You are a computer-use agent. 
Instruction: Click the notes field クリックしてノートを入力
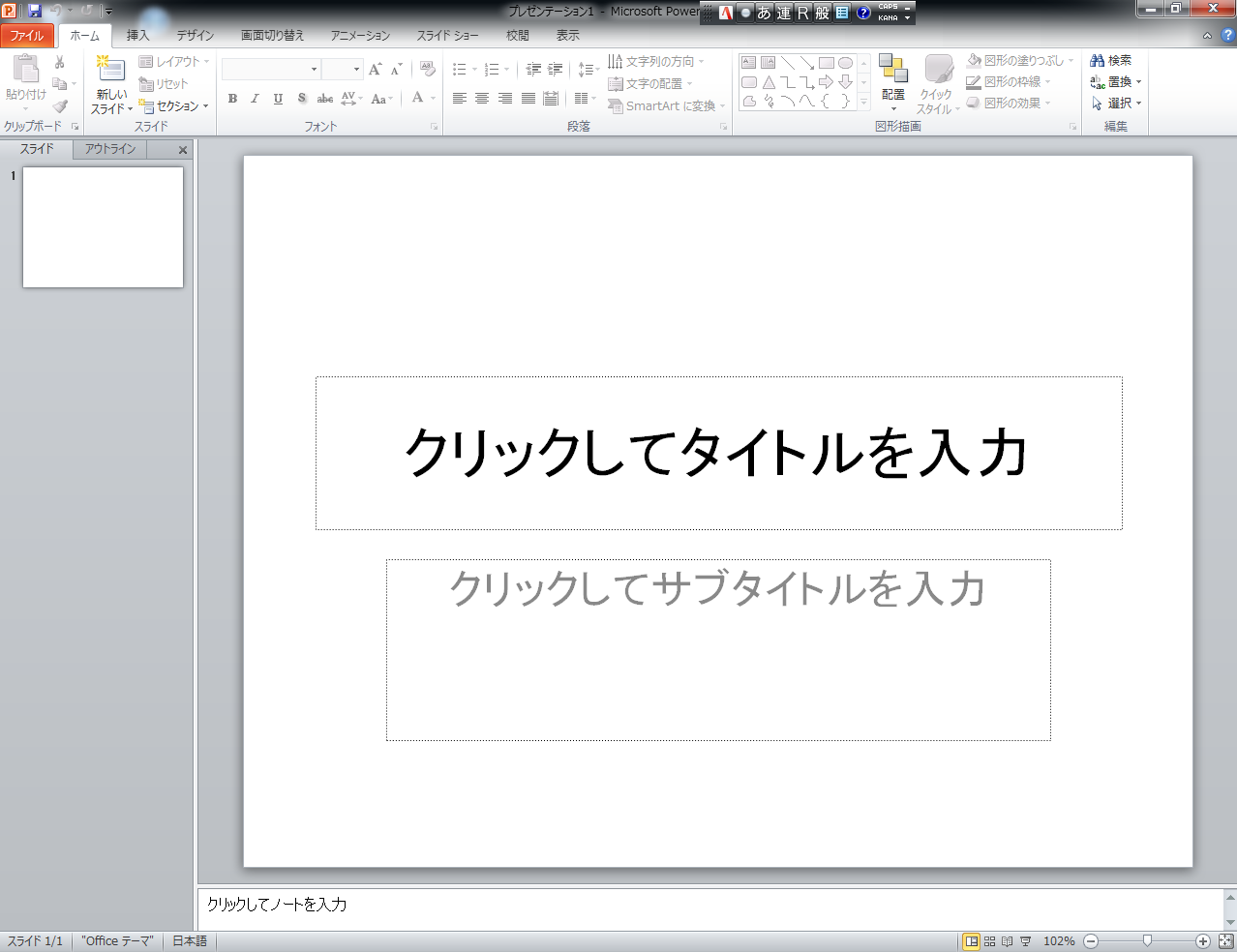click(x=277, y=905)
